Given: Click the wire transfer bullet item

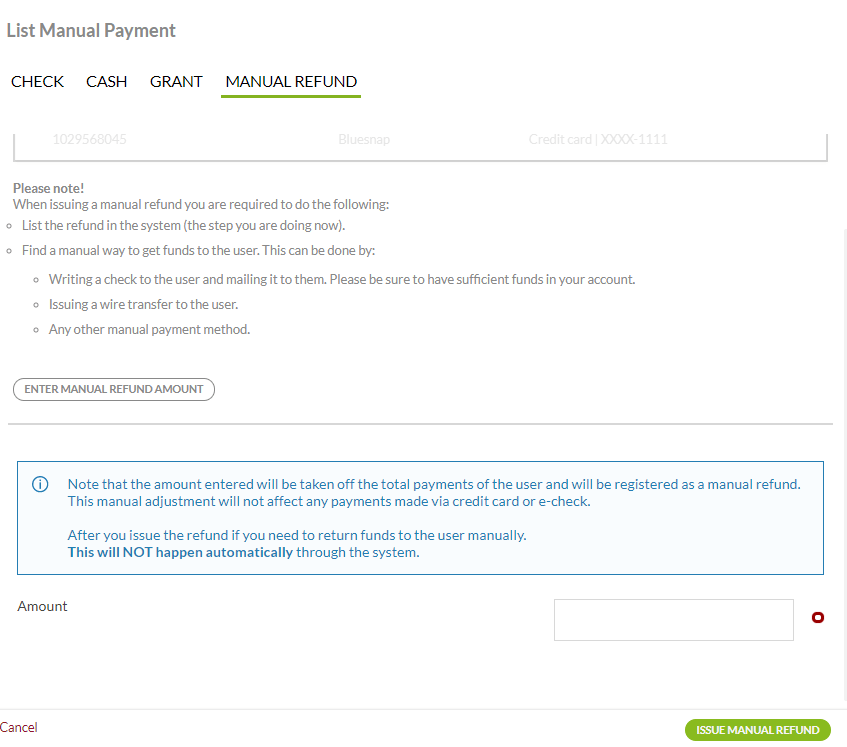Looking at the screenshot, I should [143, 305].
